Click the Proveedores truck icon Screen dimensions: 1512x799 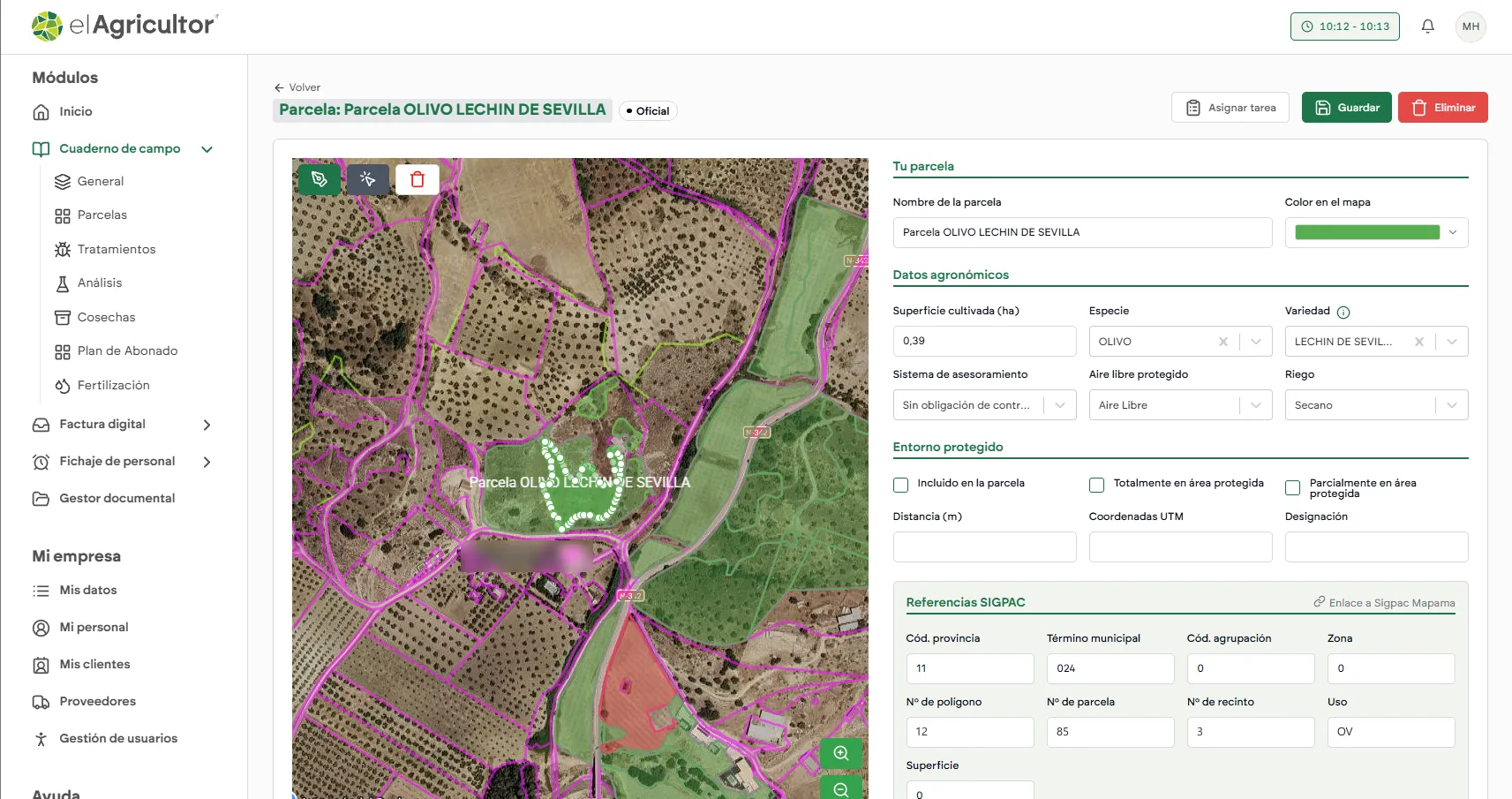41,702
